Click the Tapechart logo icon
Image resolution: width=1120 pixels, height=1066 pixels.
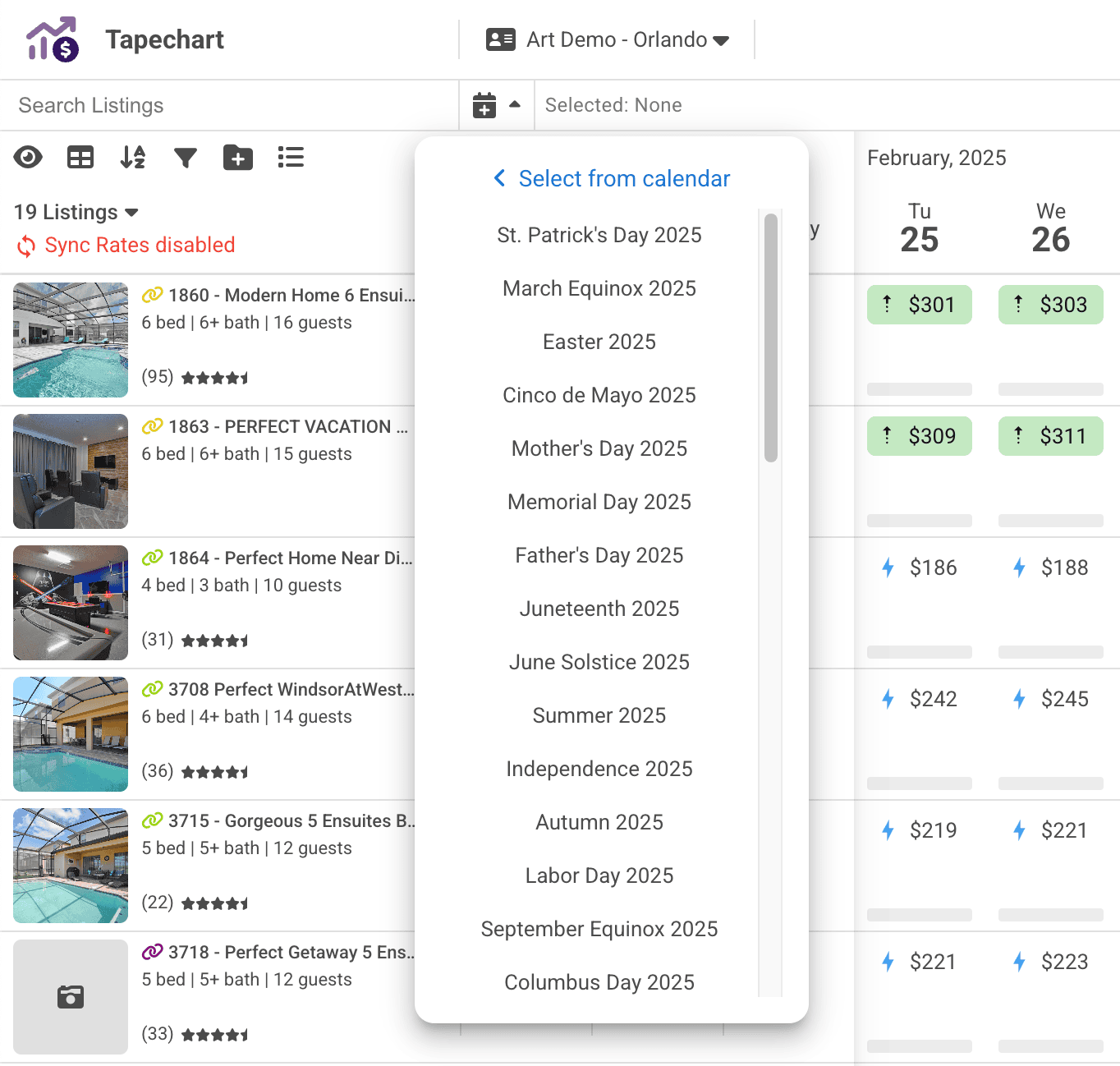point(53,39)
